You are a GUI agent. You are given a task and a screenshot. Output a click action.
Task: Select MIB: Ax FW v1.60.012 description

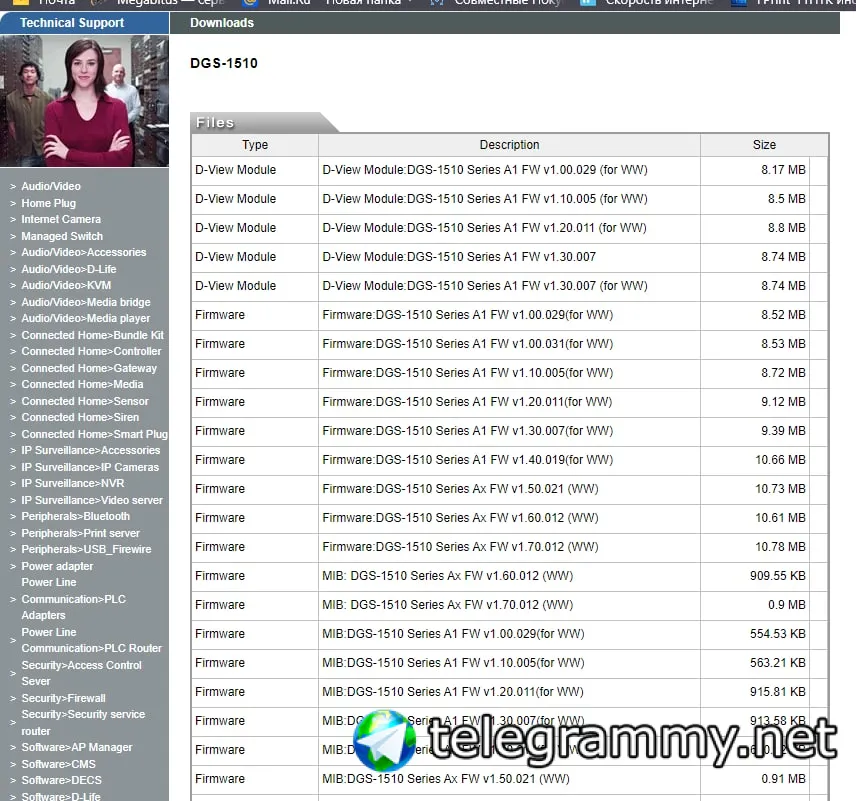tap(448, 575)
